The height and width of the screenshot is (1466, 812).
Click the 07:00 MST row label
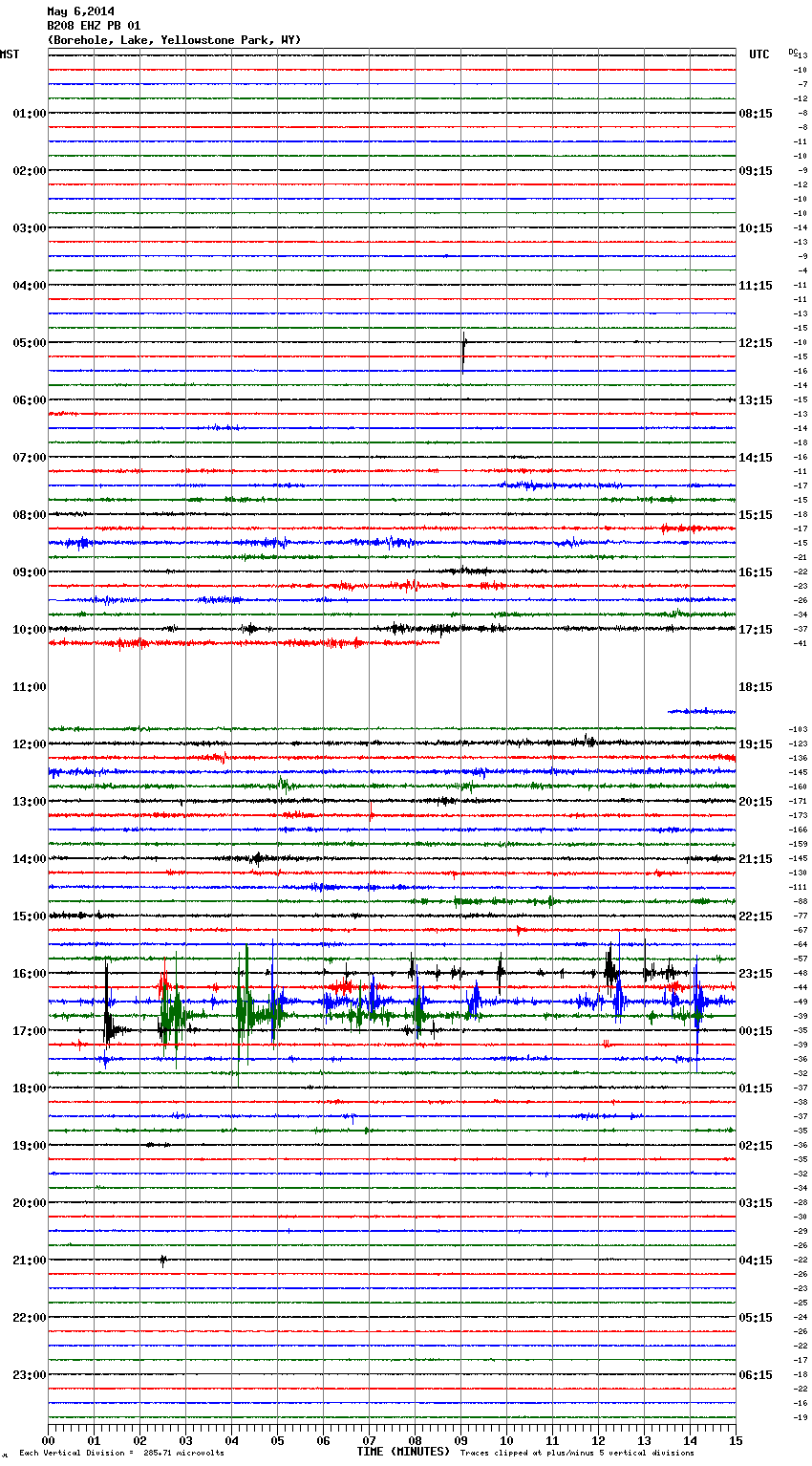point(30,458)
